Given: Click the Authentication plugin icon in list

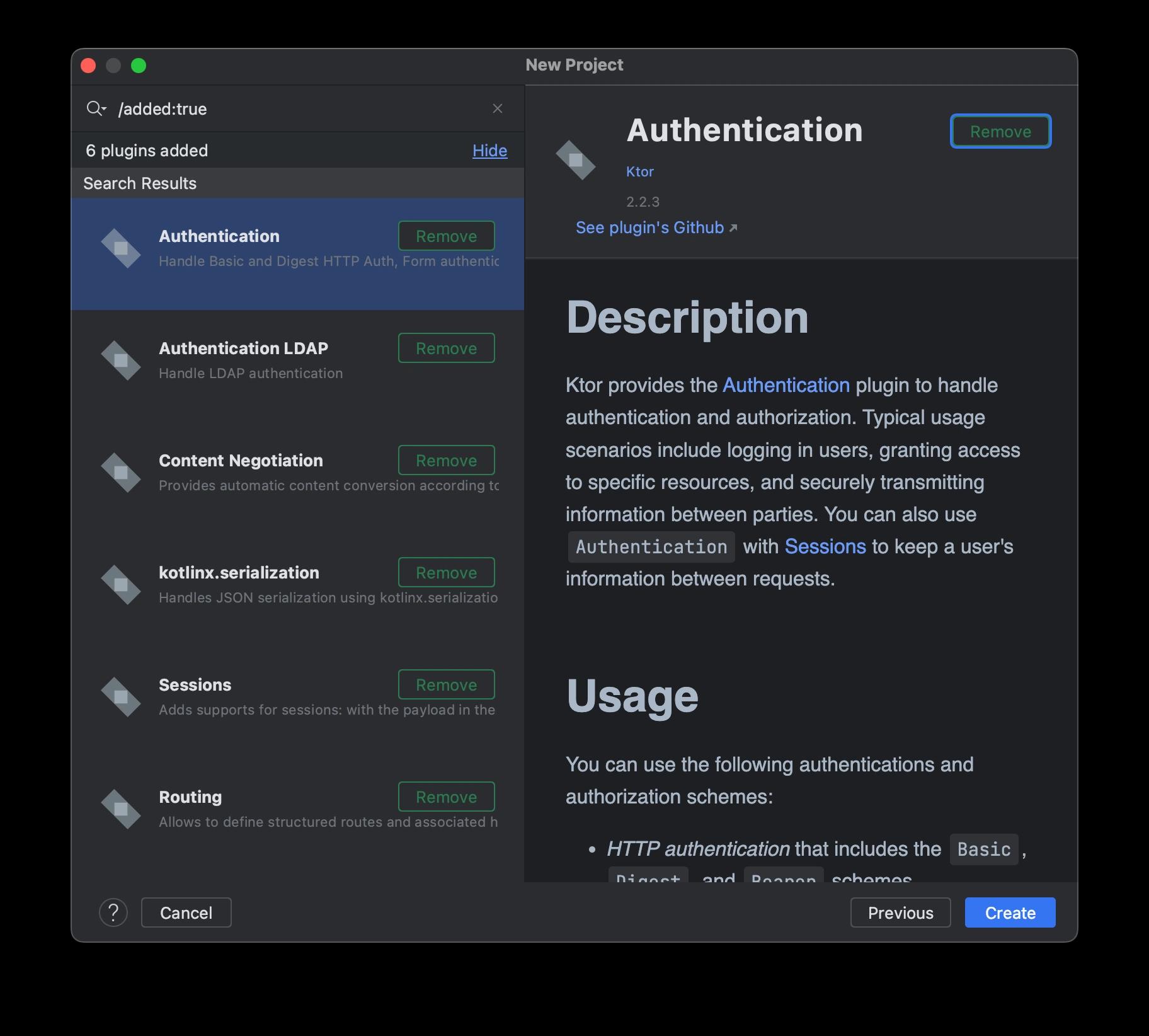Looking at the screenshot, I should (120, 248).
